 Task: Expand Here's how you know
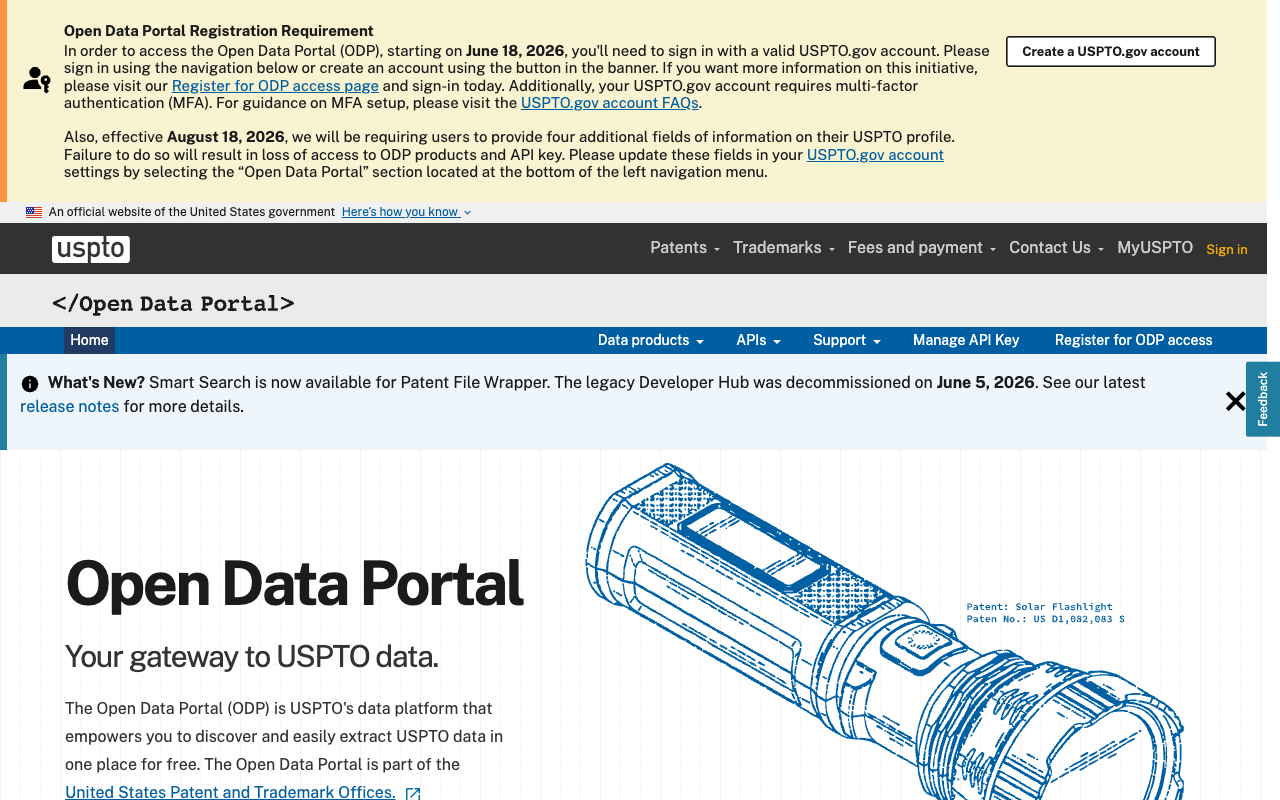[x=406, y=212]
